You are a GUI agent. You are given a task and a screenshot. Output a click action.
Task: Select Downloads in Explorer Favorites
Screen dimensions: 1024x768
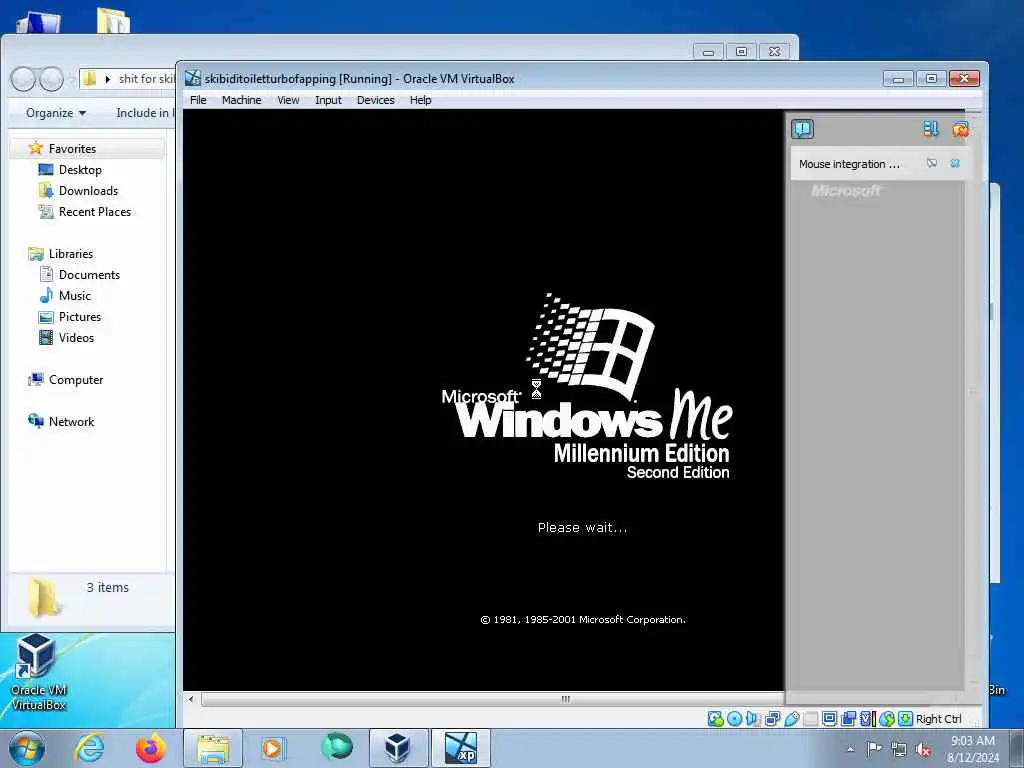tap(88, 191)
